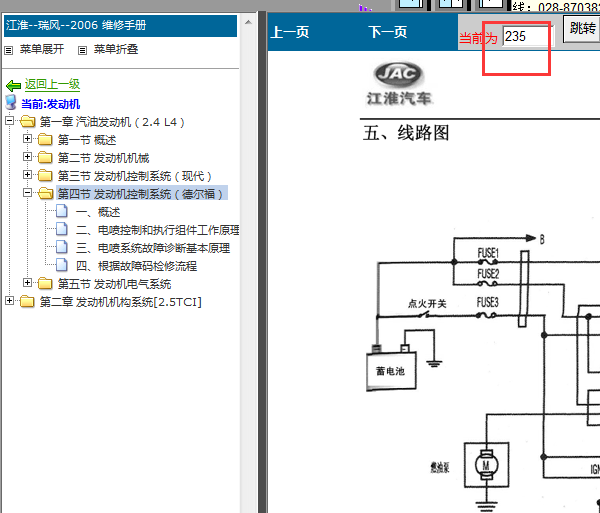Viewport: 600px width, 513px height.
Task: Expand the 第二节 发动机机械 node
Action: pyautogui.click(x=27, y=156)
